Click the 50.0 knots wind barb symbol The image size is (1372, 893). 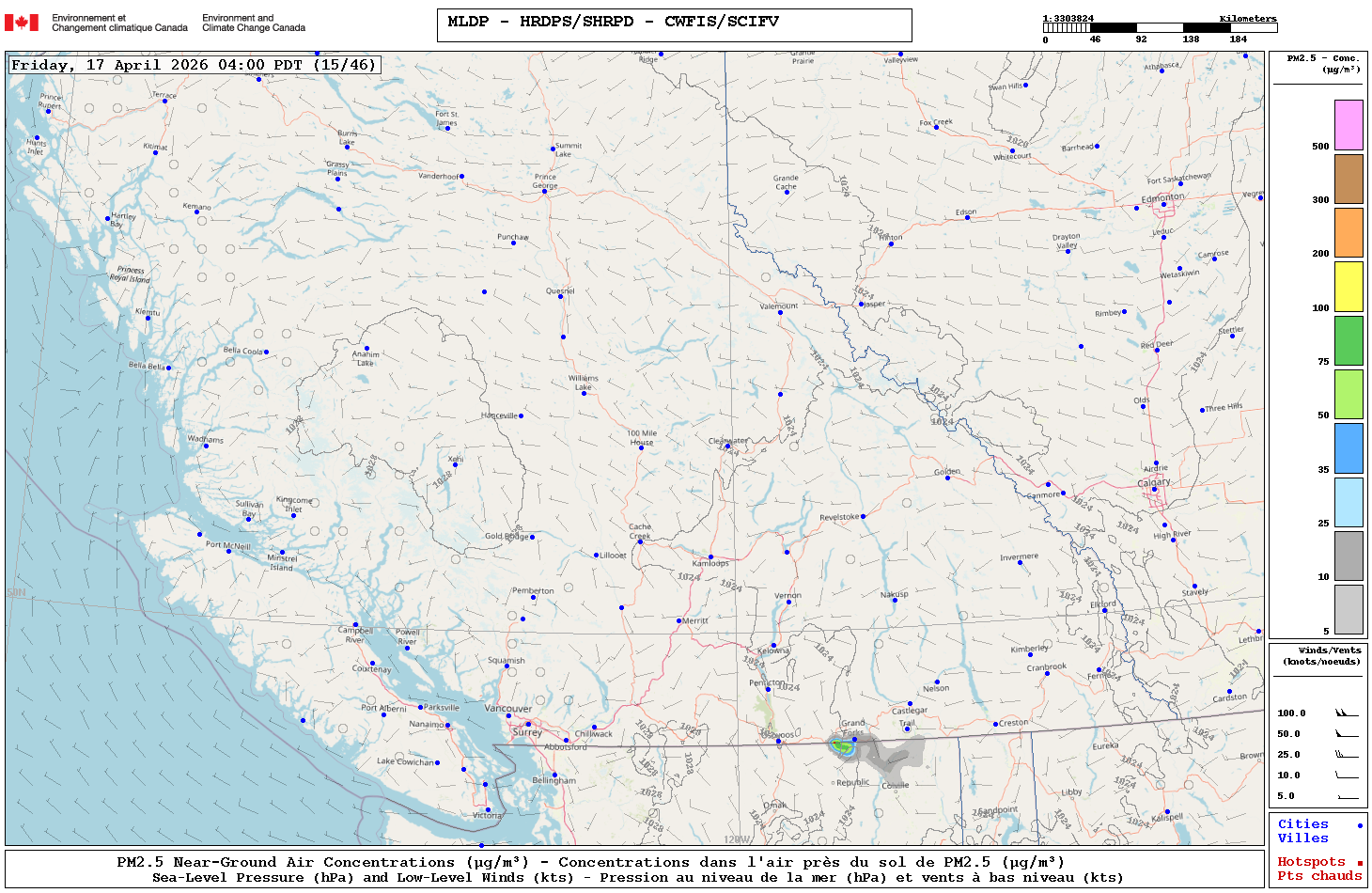point(1347,734)
